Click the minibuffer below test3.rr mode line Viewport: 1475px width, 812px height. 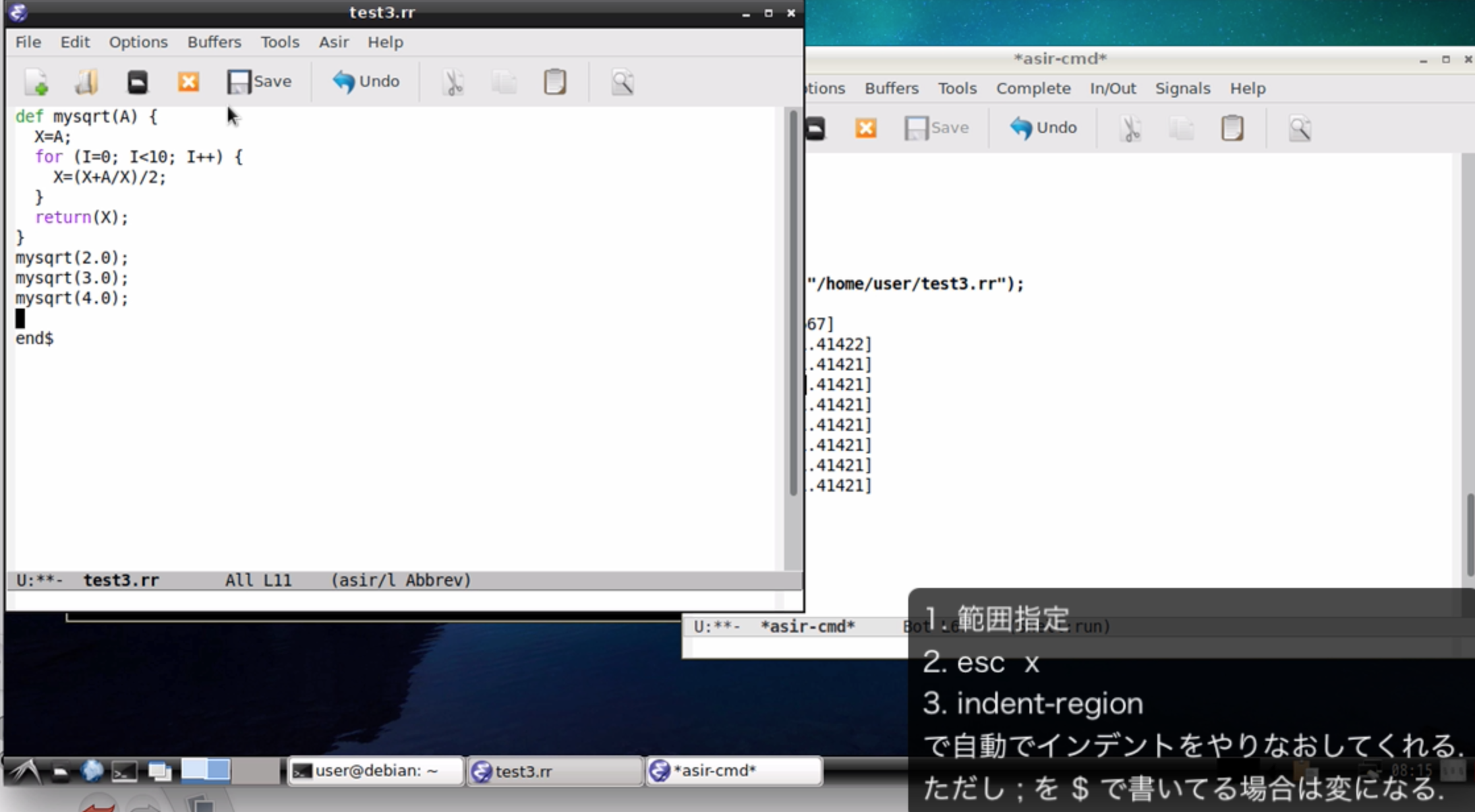[x=395, y=600]
